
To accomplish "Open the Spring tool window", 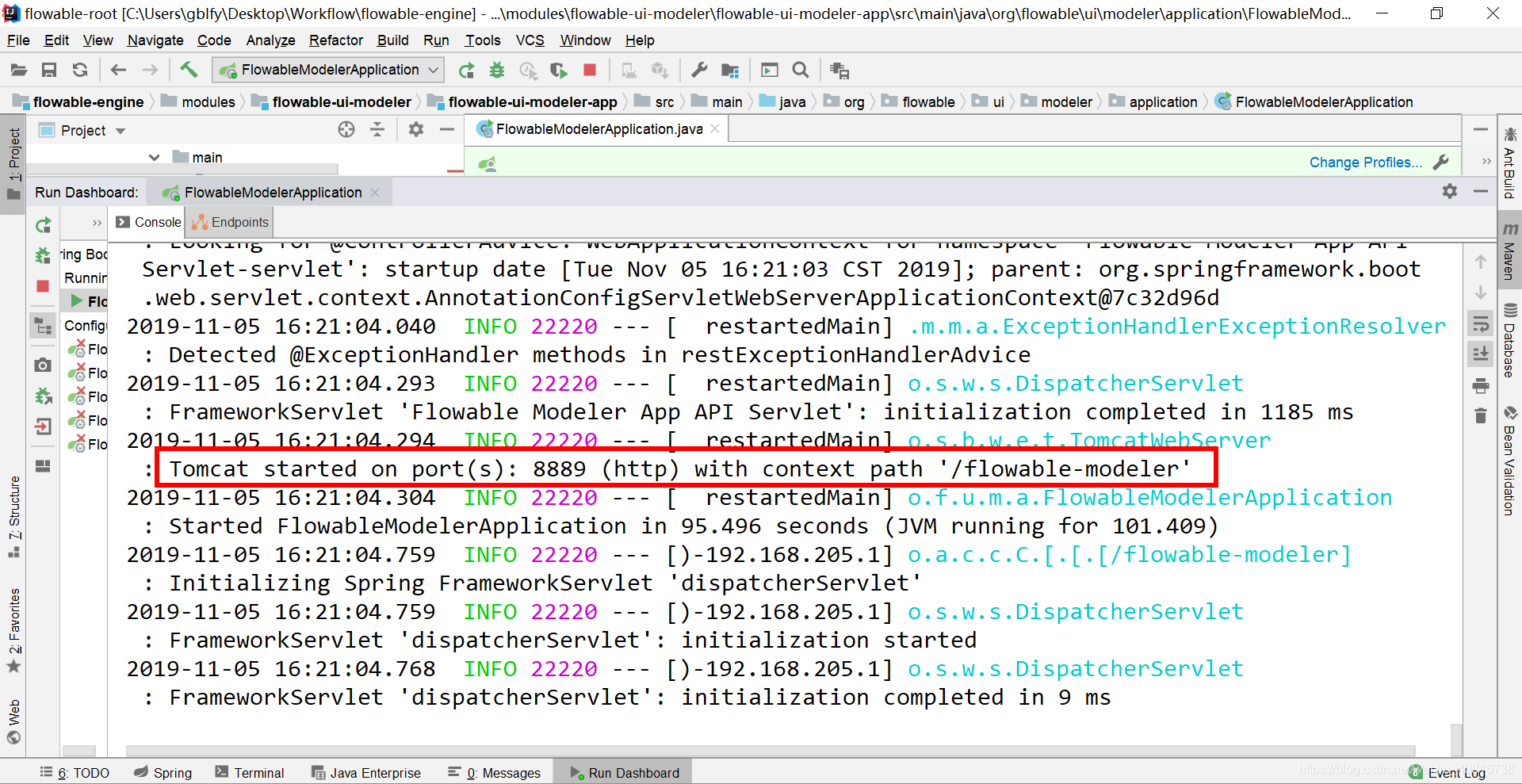I will pyautogui.click(x=163, y=772).
